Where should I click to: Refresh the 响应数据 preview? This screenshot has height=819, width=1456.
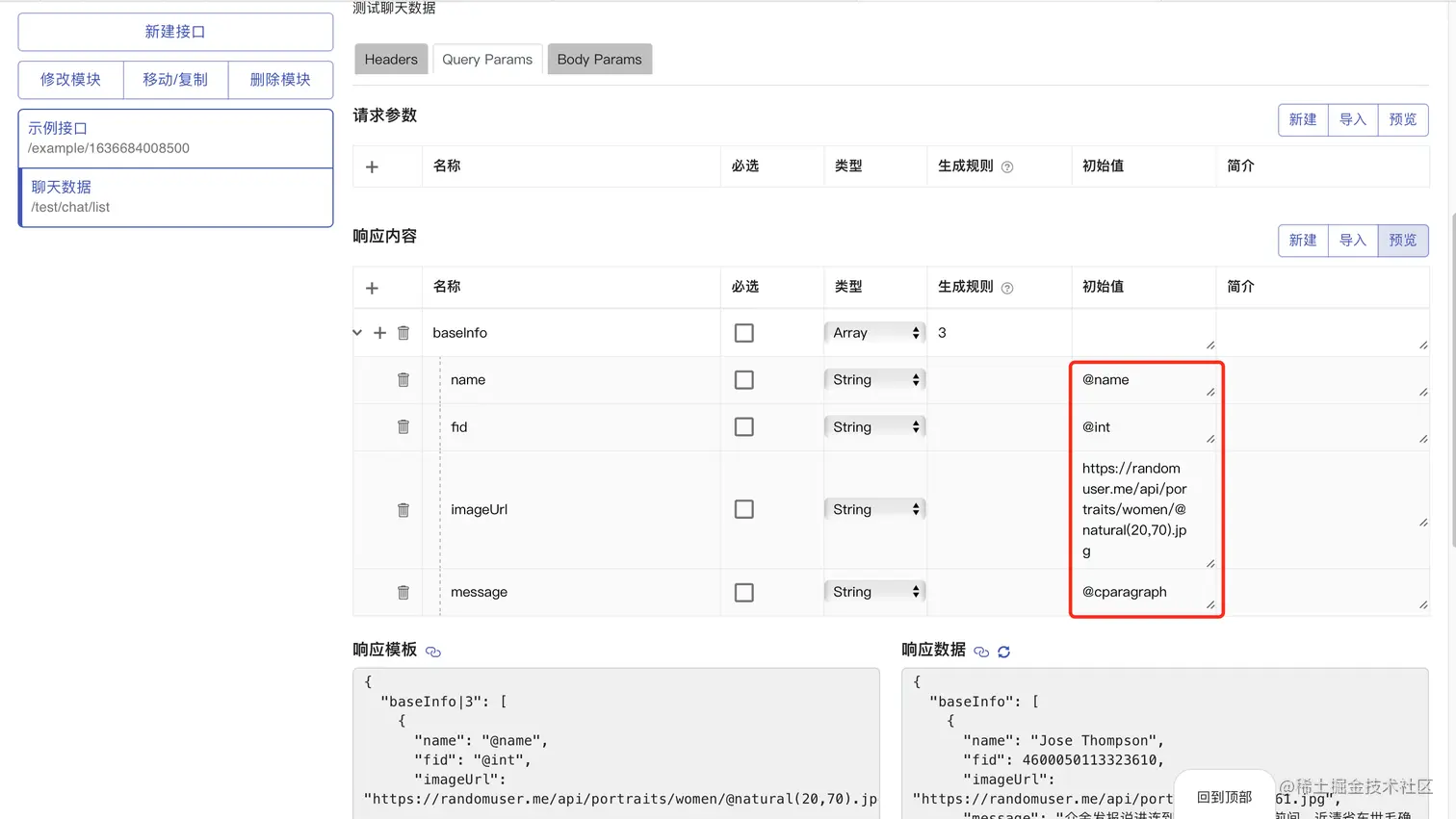tap(1003, 652)
